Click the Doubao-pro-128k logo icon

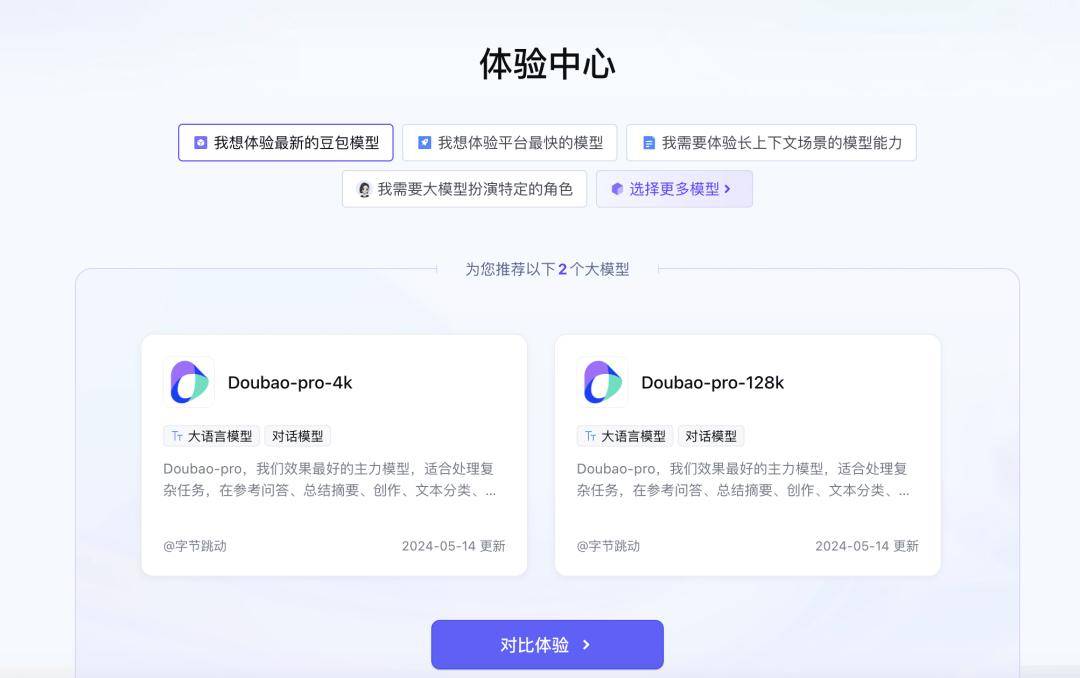pos(602,382)
